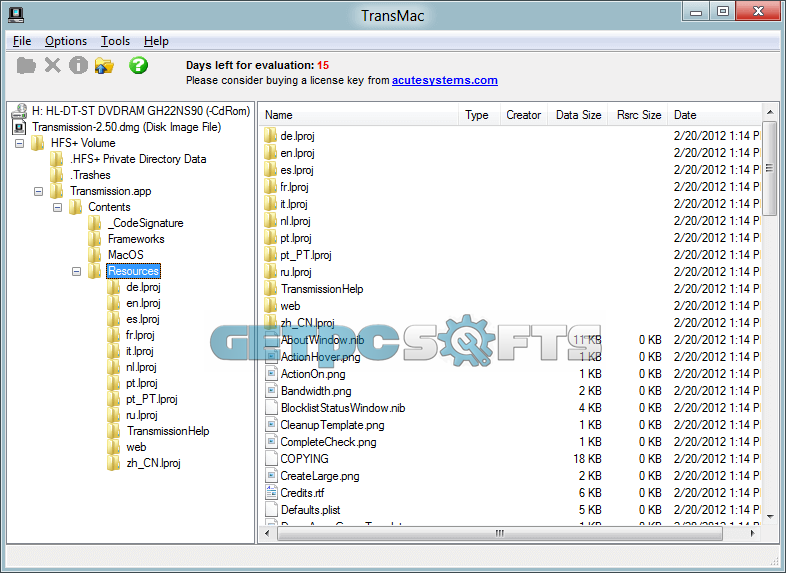Sort by the Creator column header

(x=523, y=115)
